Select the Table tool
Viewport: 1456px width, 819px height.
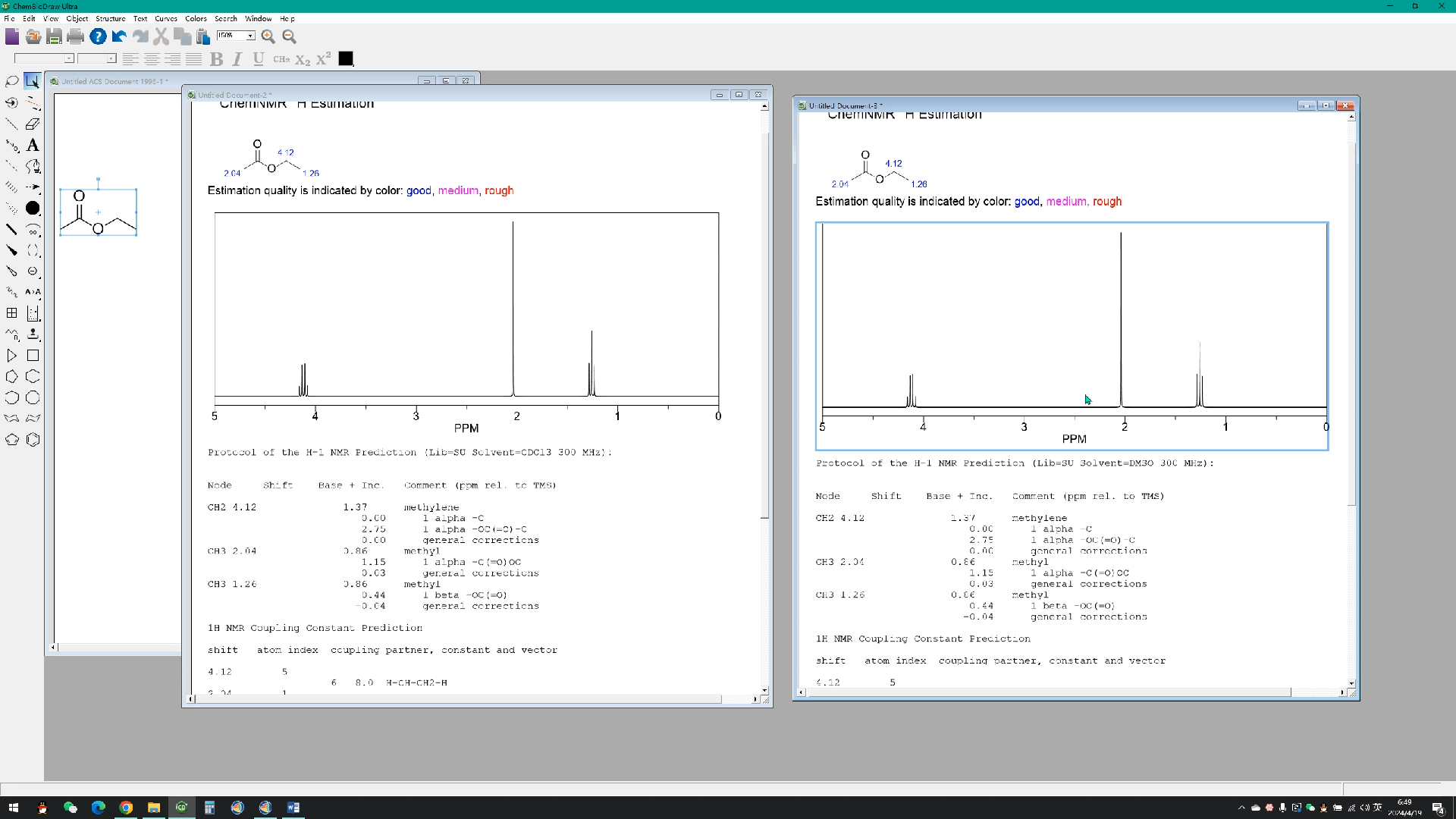pos(11,313)
